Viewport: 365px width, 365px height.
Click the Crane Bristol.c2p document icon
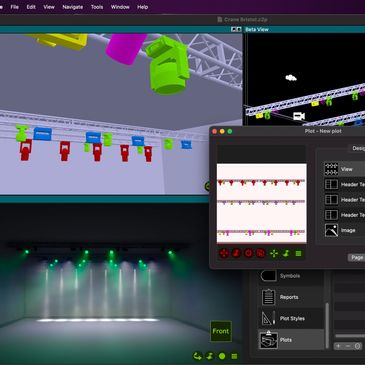click(x=220, y=19)
